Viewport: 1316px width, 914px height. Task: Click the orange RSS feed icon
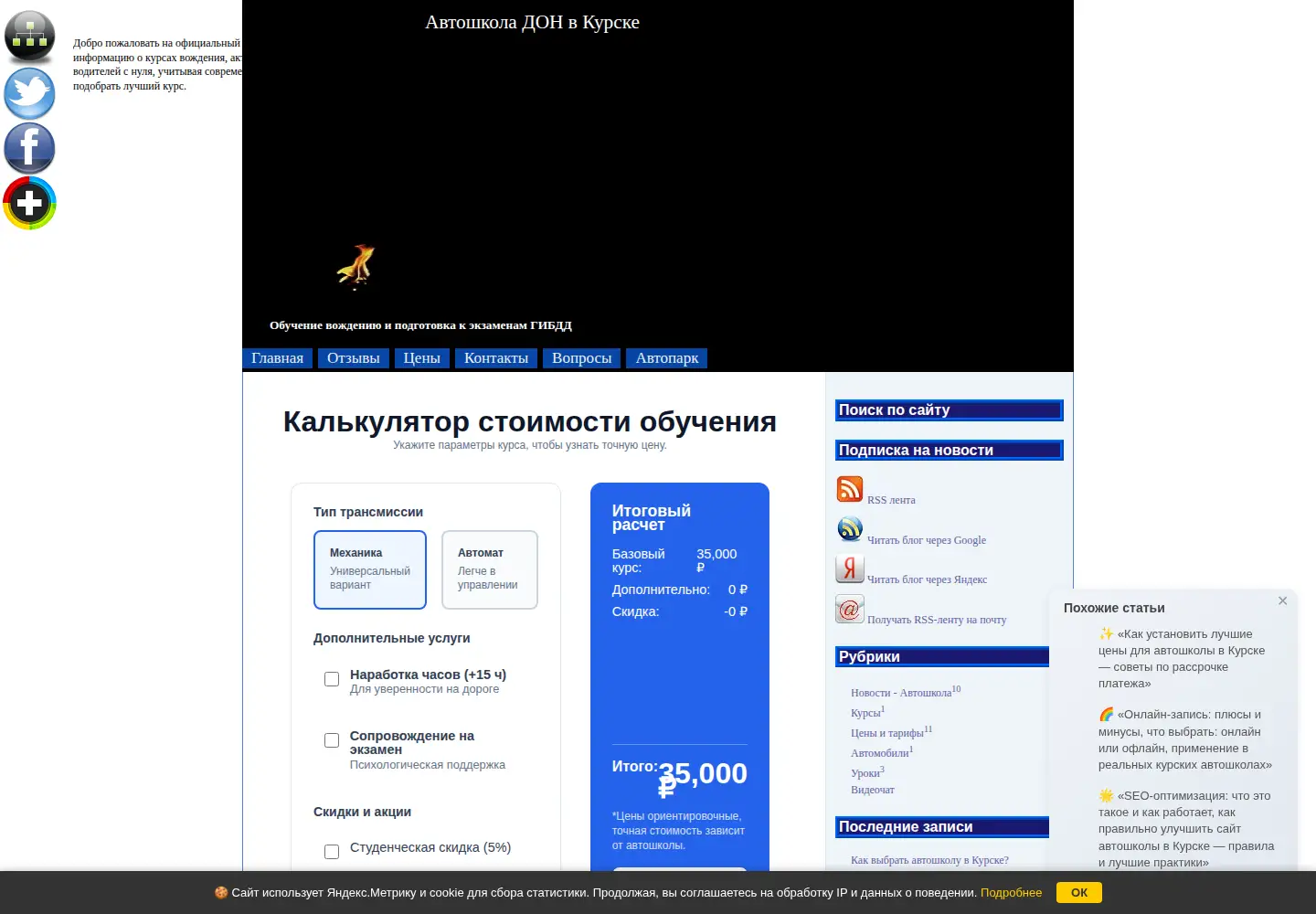850,489
